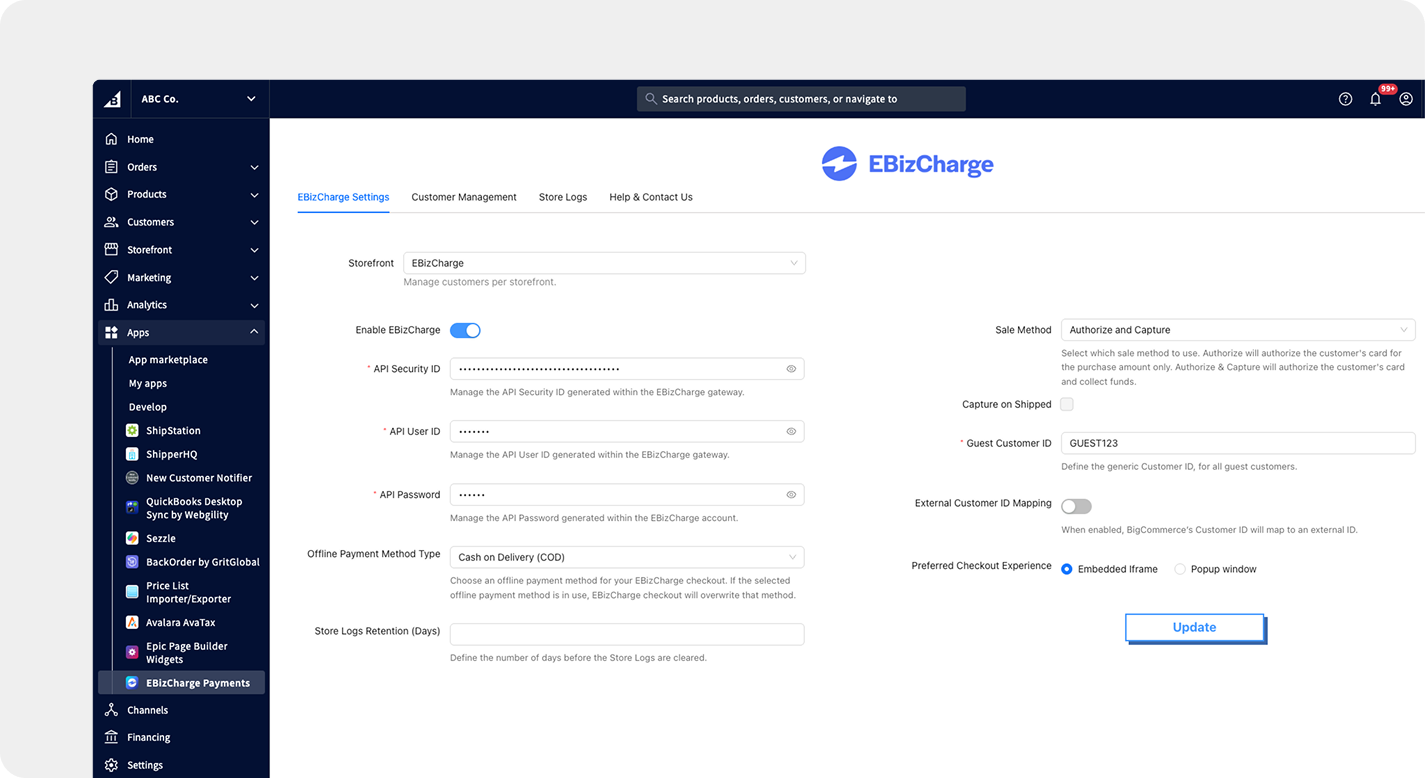
Task: Collapse the Apps menu chevron
Action: 254,332
